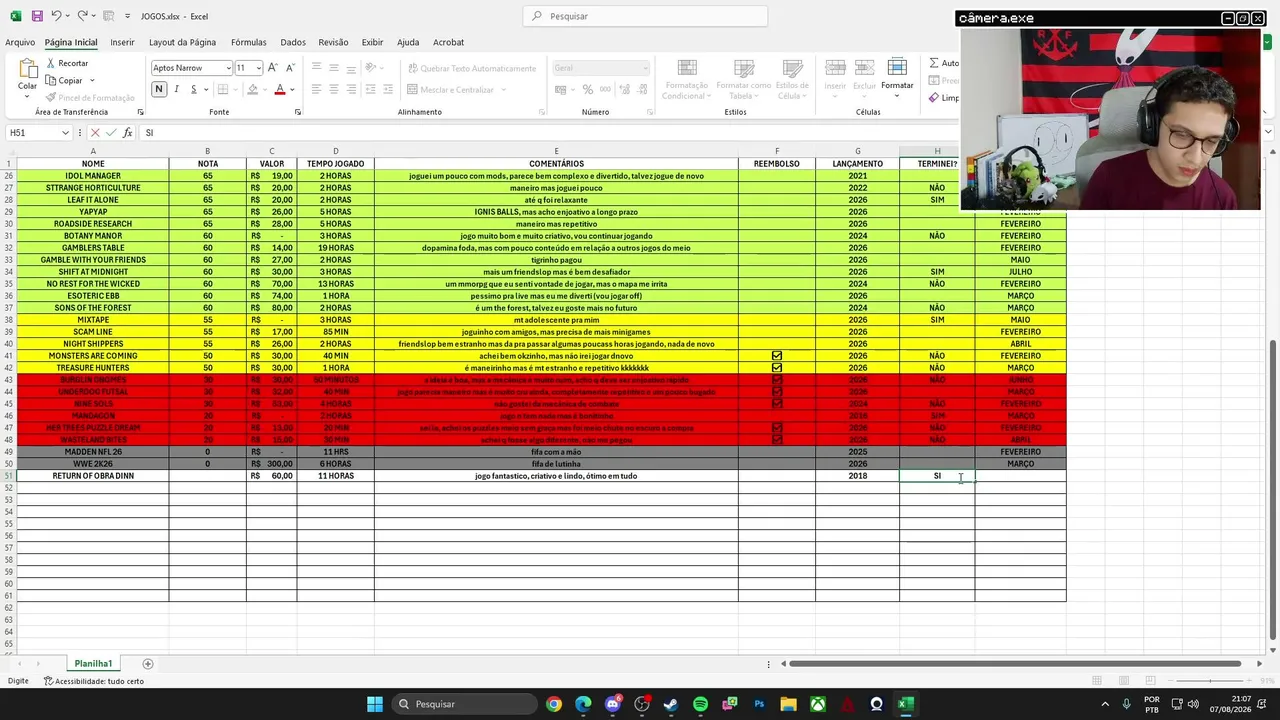The image size is (1280, 720).
Task: Confirm the cell entry with the green check
Action: click(111, 133)
